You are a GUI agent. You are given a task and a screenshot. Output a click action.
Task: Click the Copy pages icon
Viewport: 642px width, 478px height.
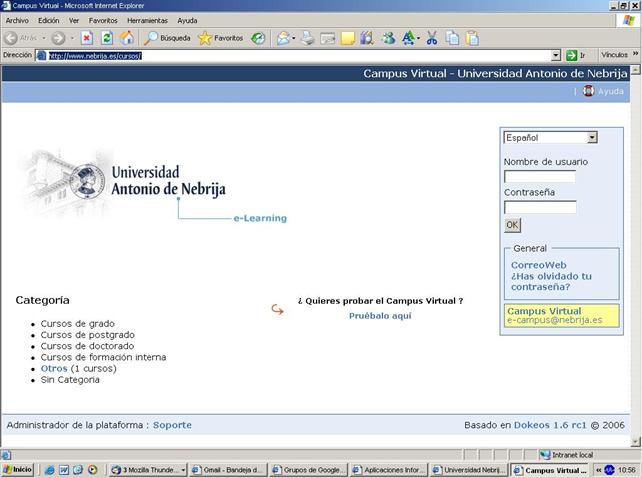(452, 39)
